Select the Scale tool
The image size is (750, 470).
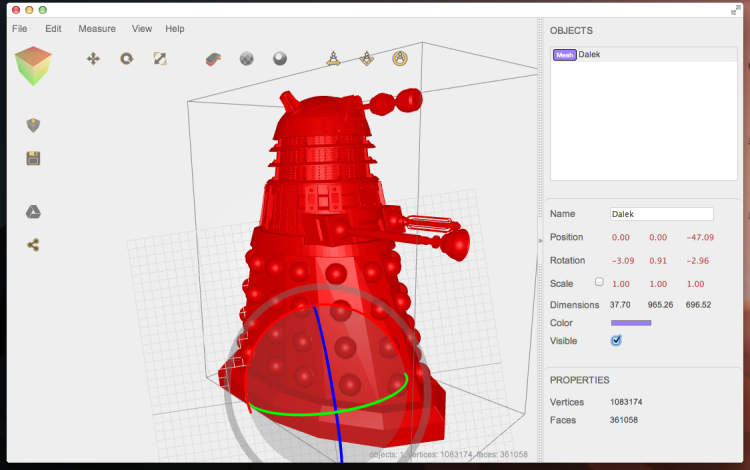[160, 59]
